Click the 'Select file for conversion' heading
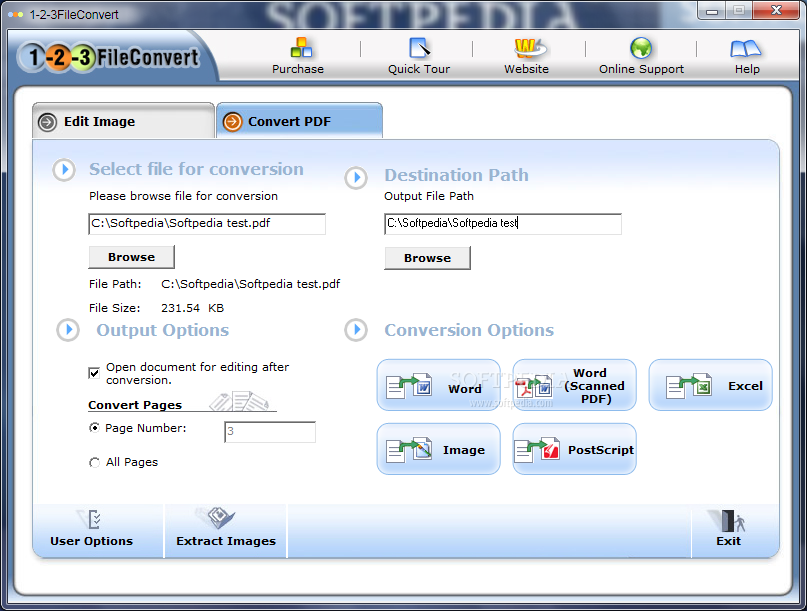The image size is (807, 611). coord(196,169)
